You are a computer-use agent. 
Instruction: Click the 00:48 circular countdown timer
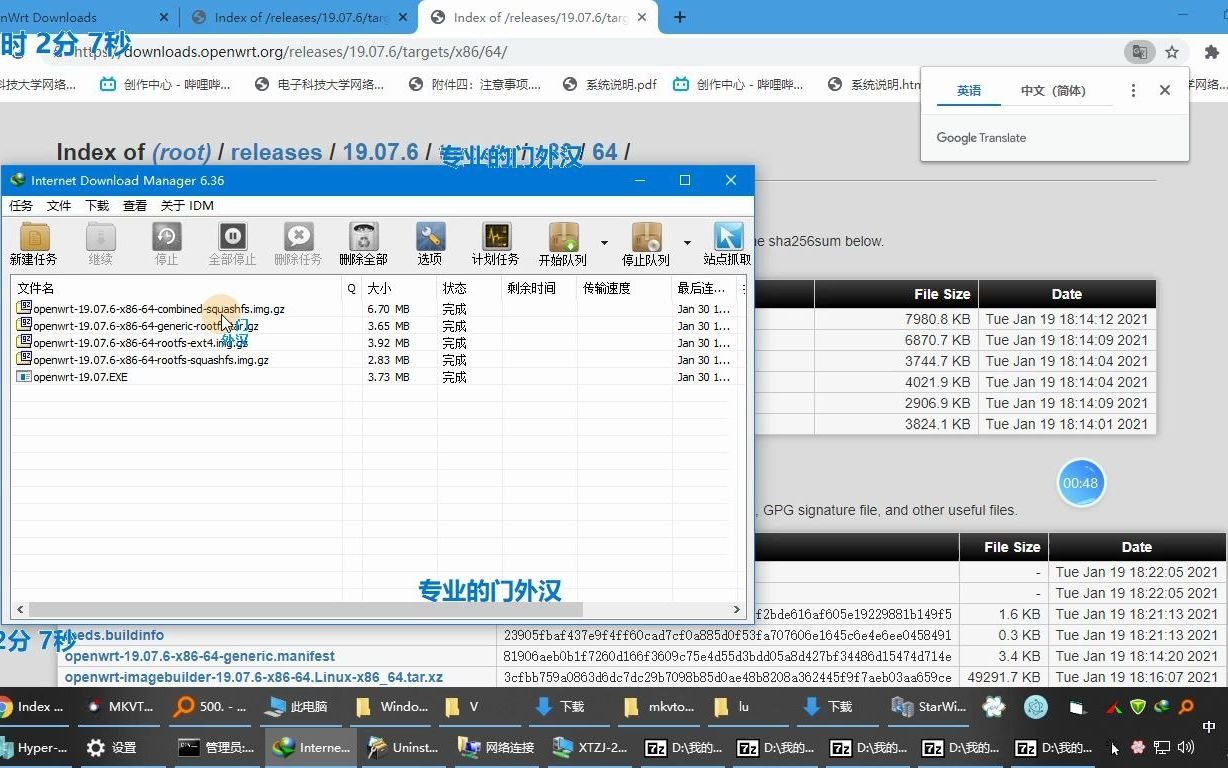click(1081, 483)
